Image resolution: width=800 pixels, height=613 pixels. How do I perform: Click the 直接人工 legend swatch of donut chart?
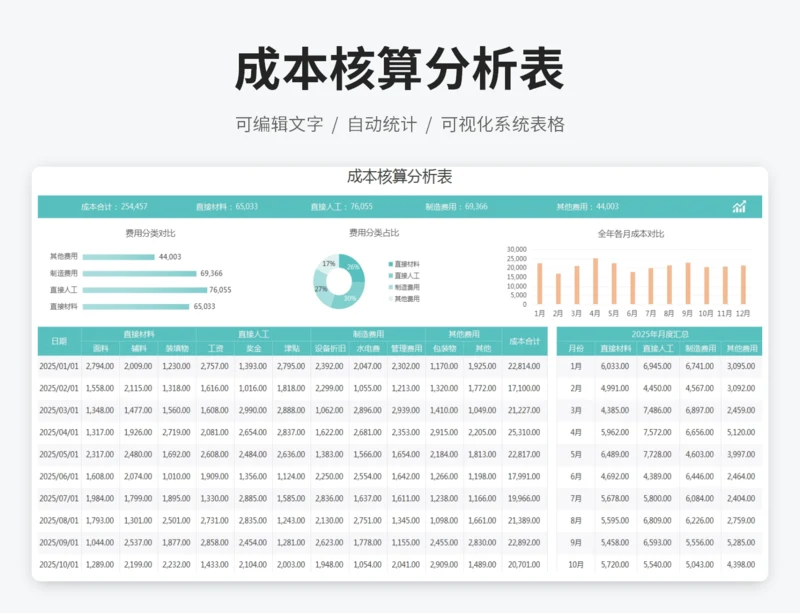(x=391, y=276)
